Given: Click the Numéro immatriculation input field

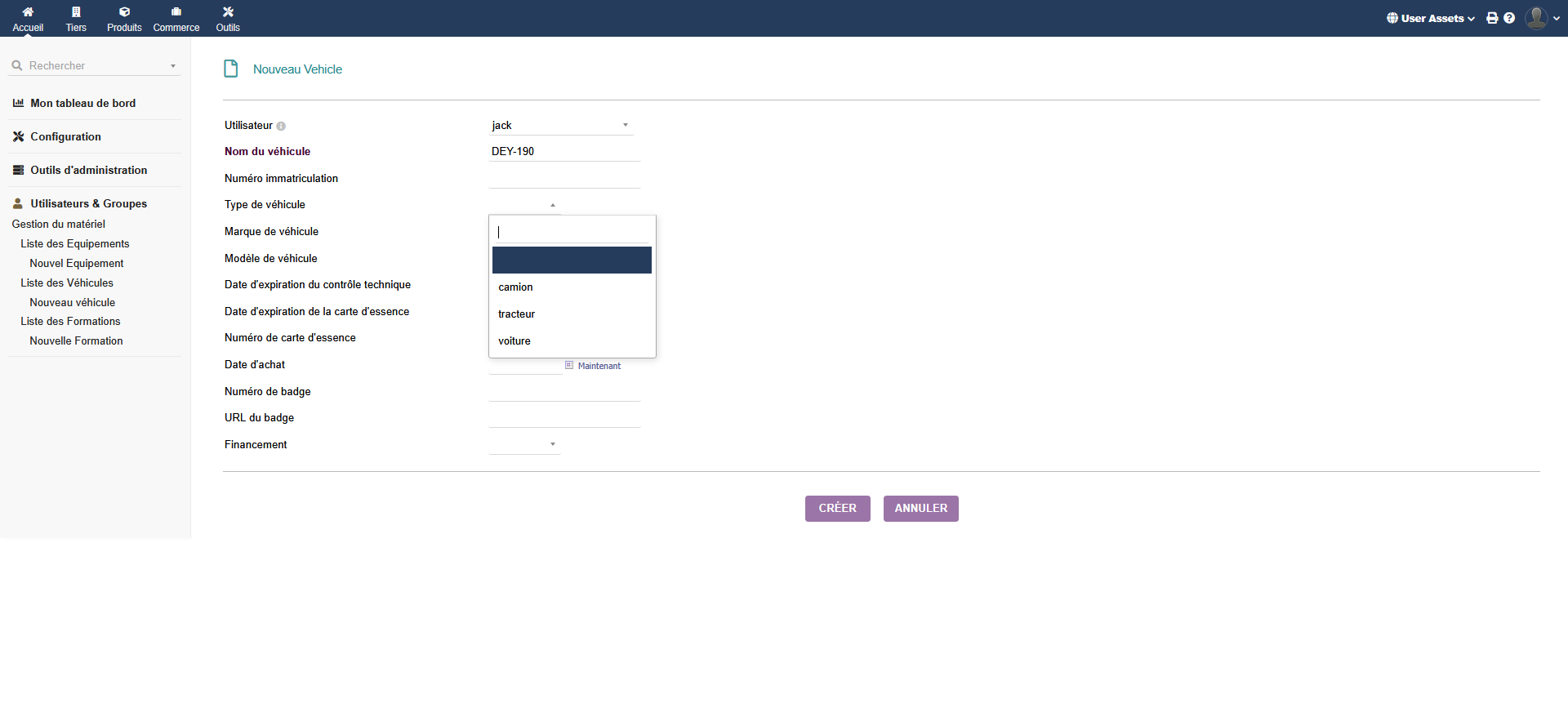Looking at the screenshot, I should [564, 178].
